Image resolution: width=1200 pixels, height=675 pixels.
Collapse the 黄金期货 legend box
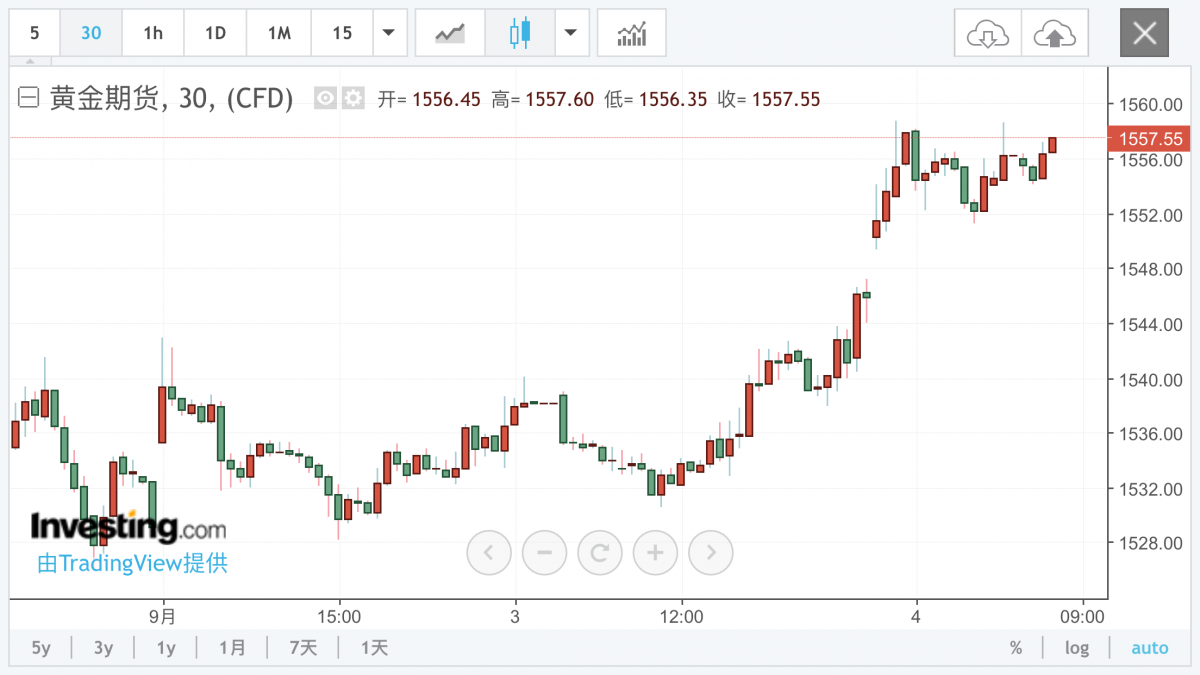pos(29,98)
